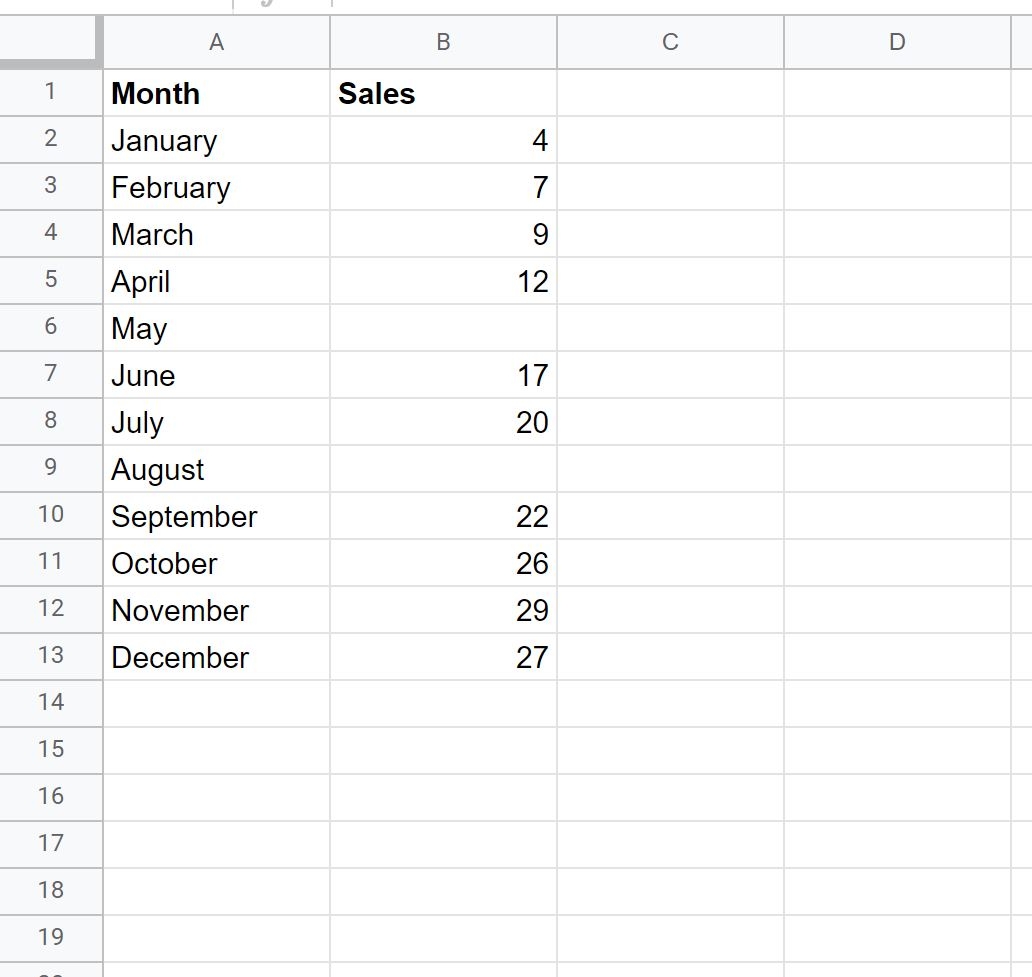1032x977 pixels.
Task: Select row 19 header
Action: point(50,938)
